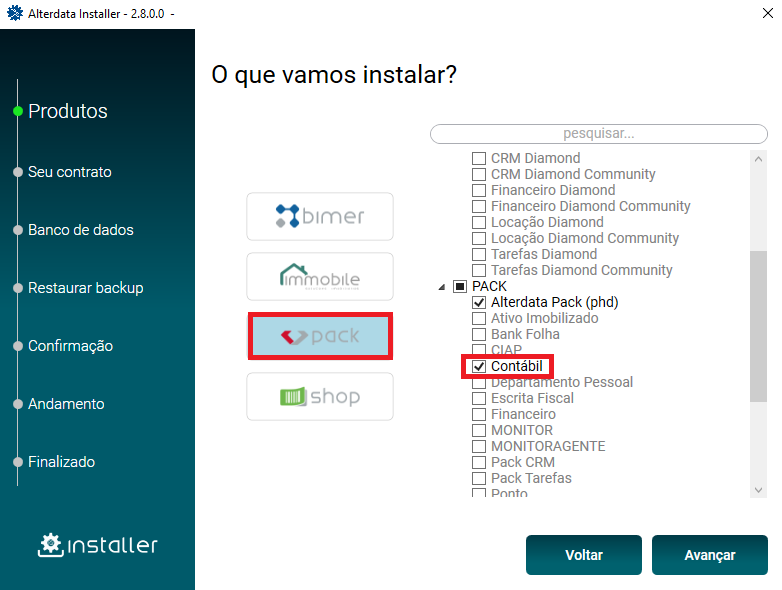Click the Alterdata Pack (phd) label
This screenshot has height=590, width=782.
tap(555, 302)
